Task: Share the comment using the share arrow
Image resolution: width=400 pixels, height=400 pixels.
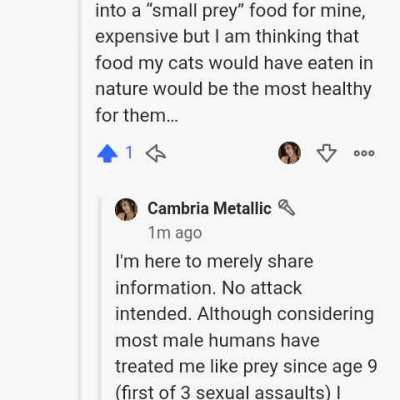Action: point(156,154)
